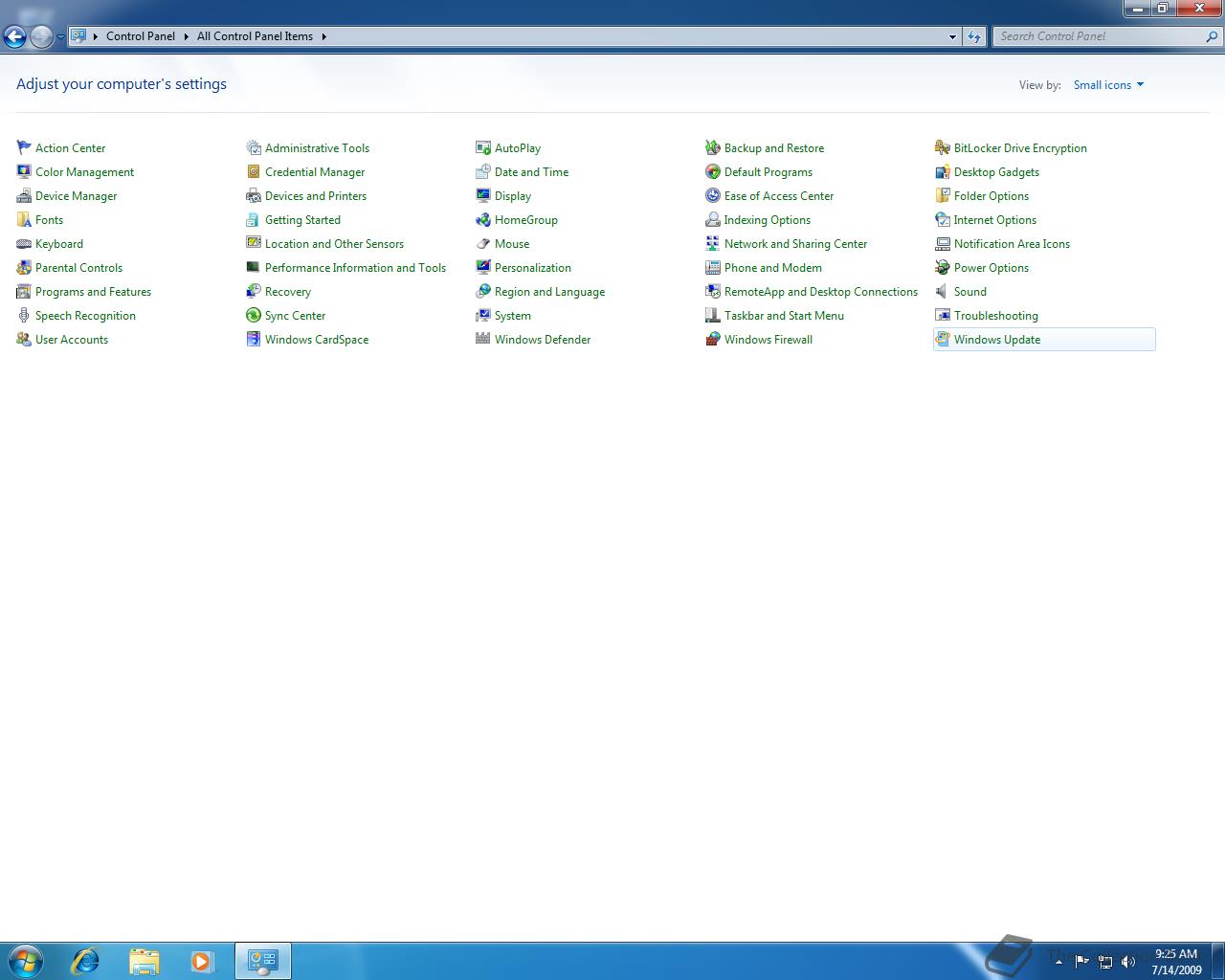This screenshot has width=1225, height=980.
Task: Click the HomeGroup icon
Action: pos(483,219)
